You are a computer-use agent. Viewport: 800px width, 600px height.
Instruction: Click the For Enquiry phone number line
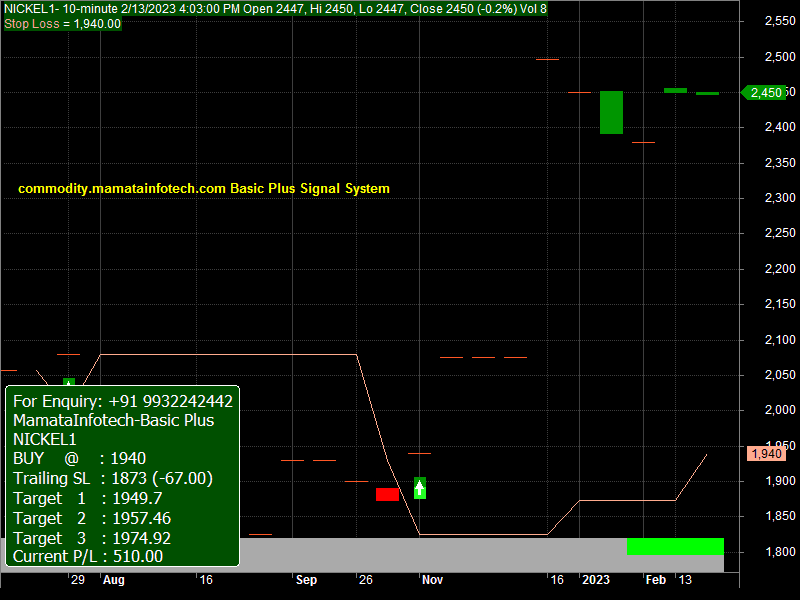[x=123, y=401]
